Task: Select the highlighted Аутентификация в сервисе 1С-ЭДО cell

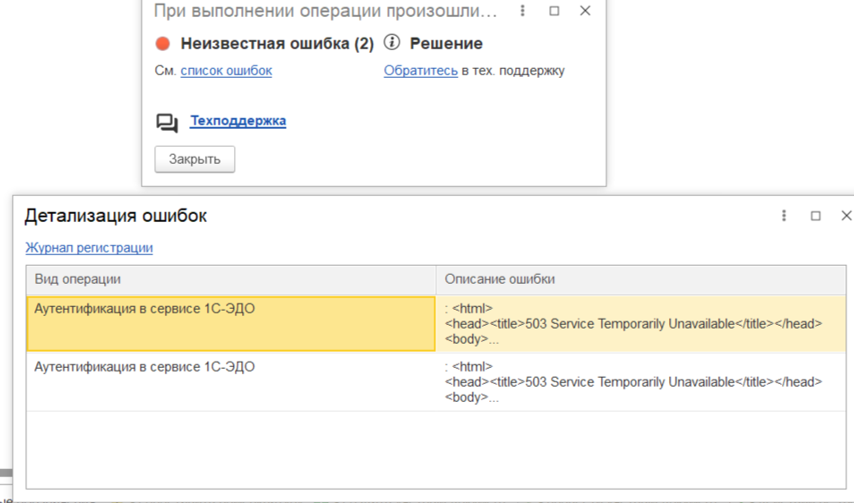Action: (x=231, y=323)
